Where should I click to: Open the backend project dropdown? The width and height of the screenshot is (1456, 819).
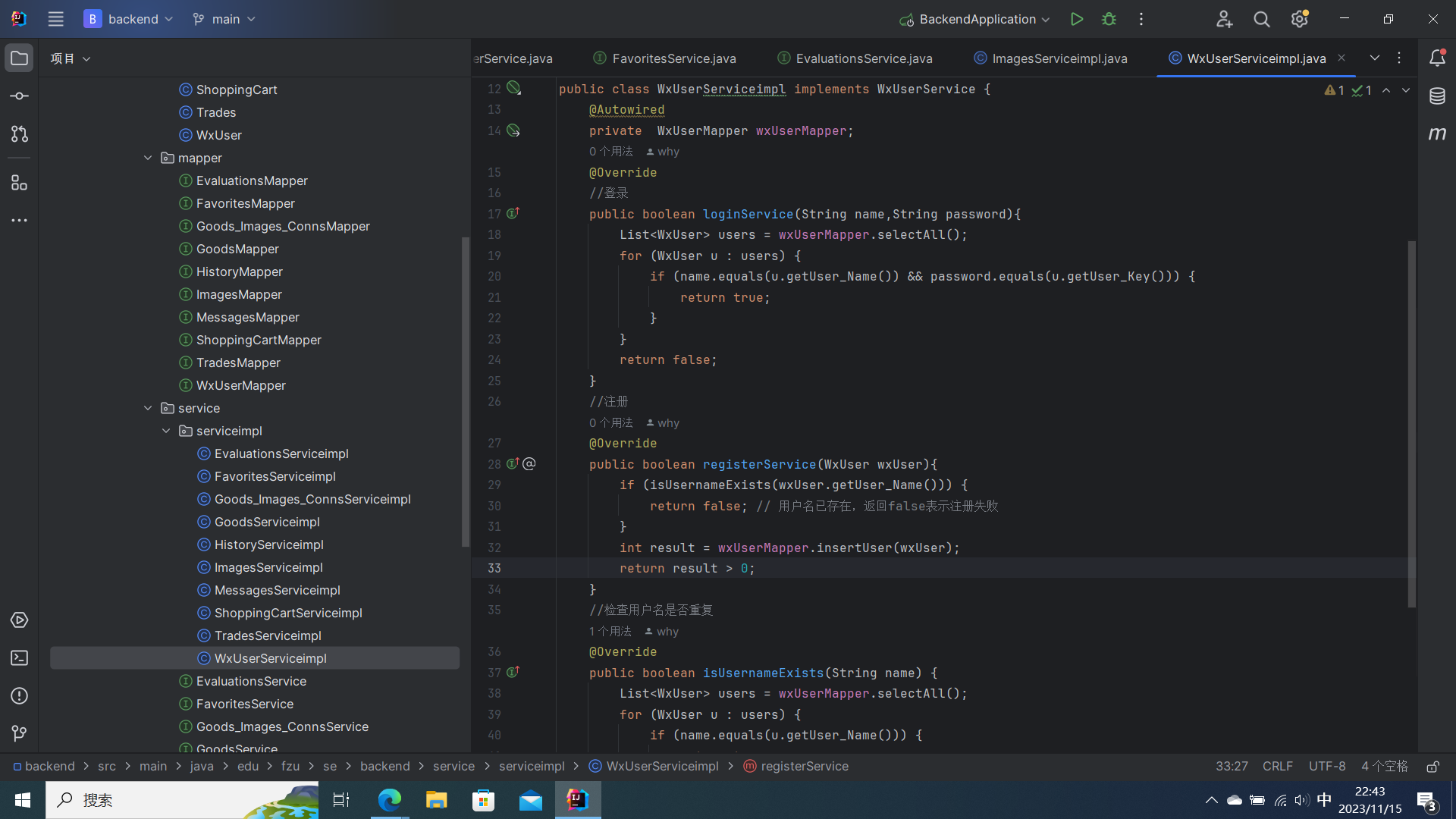coord(129,19)
